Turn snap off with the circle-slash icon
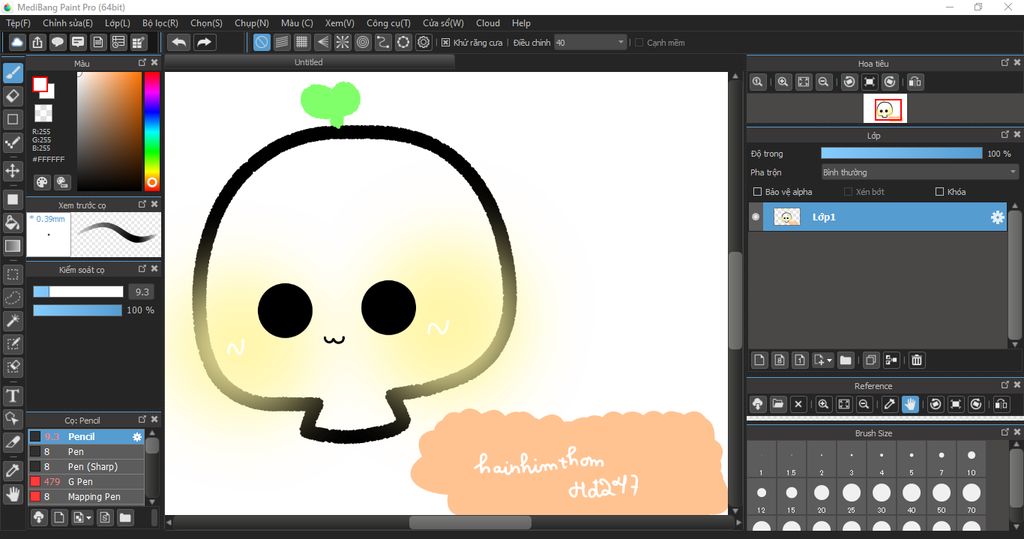 (x=261, y=42)
